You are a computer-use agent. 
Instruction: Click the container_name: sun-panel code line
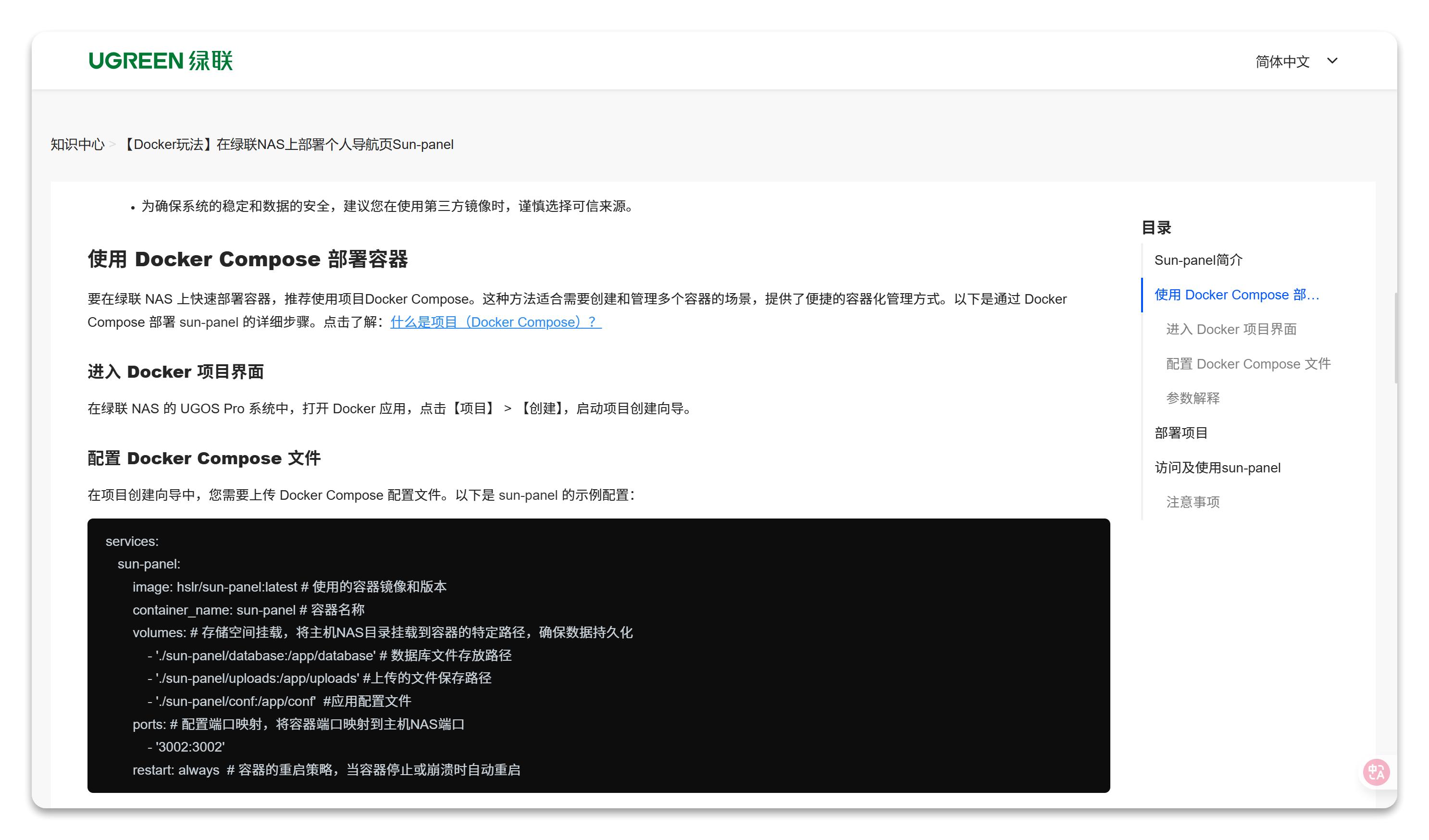click(249, 610)
